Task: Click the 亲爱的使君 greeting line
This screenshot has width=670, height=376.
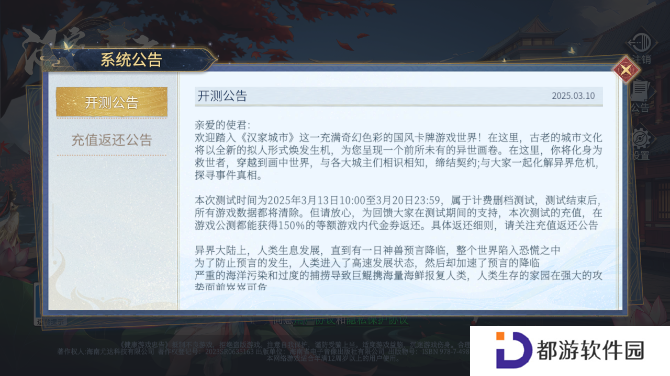Action: click(x=223, y=125)
